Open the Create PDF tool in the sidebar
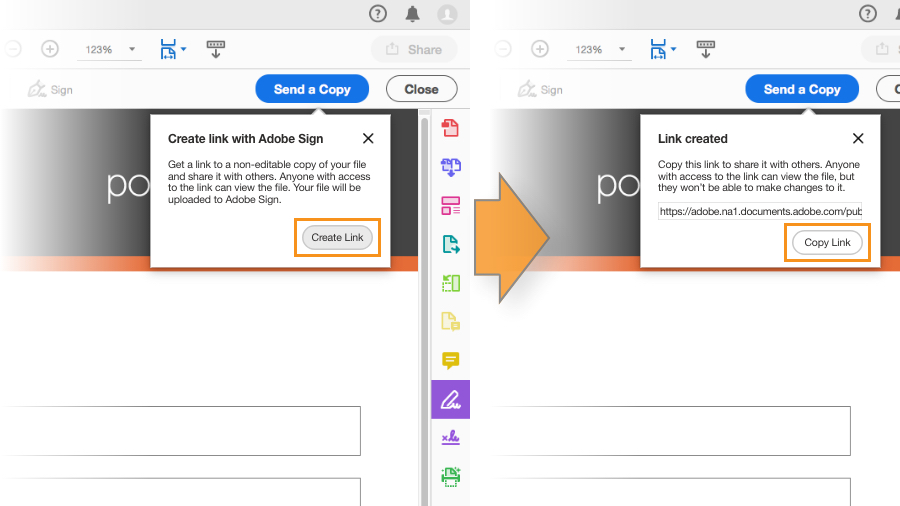The height and width of the screenshot is (506, 900). (450, 128)
